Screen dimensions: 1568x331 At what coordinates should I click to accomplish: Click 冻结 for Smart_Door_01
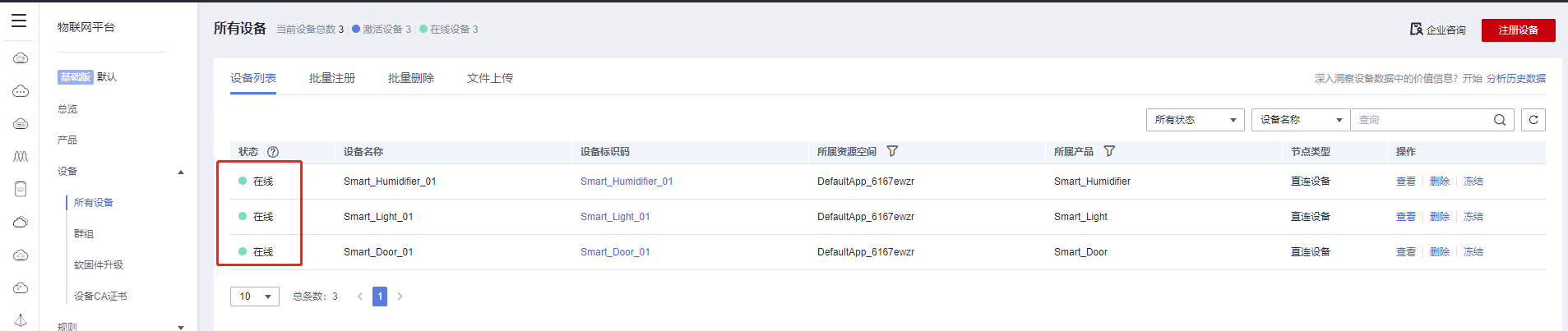[1473, 252]
